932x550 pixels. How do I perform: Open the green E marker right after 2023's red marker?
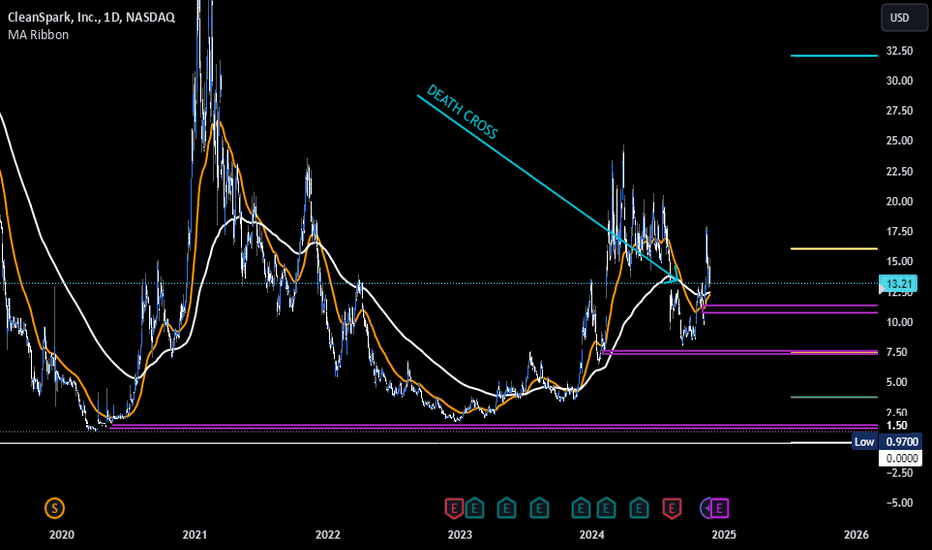(x=474, y=508)
